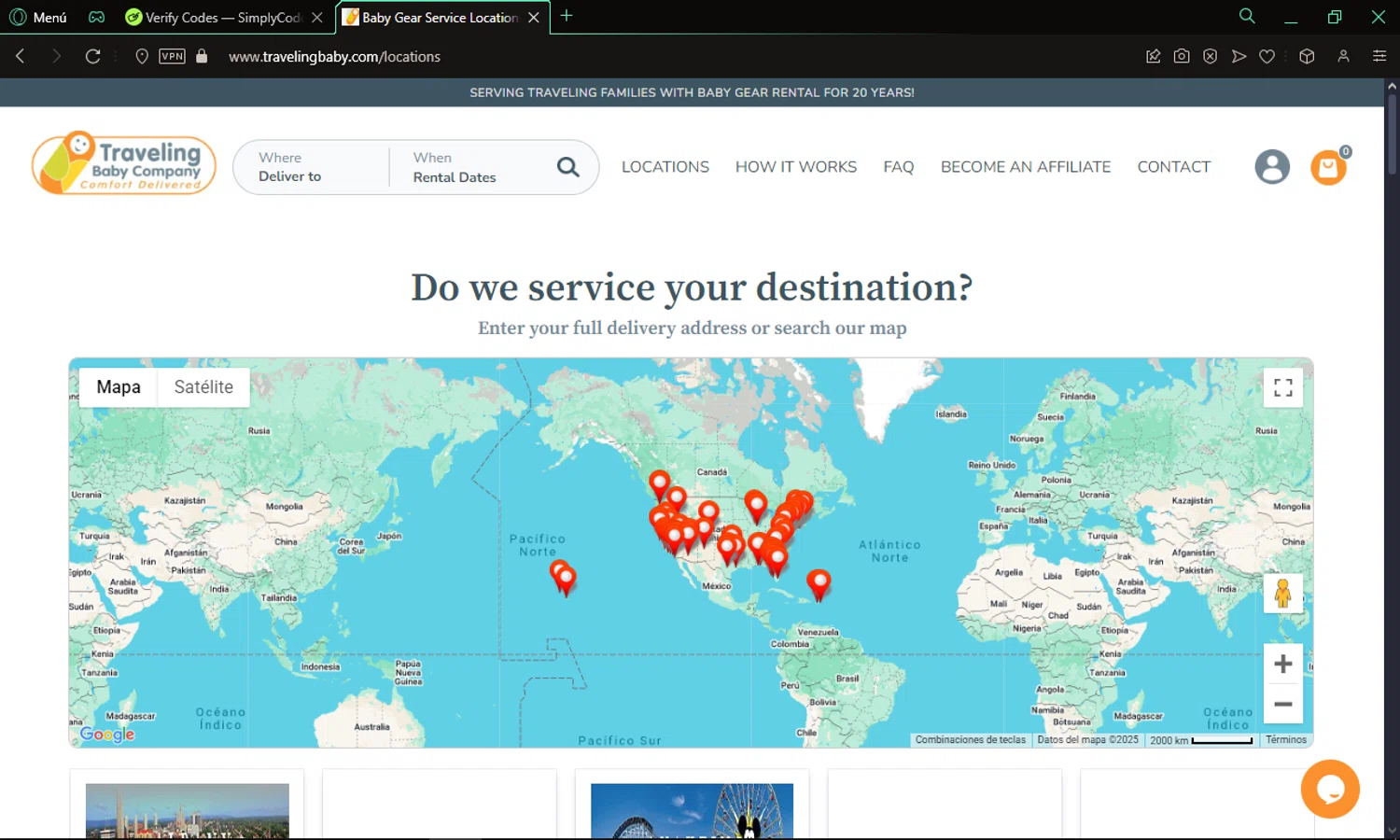Open the CONTACT nav link
Image resolution: width=1400 pixels, height=840 pixels.
(1173, 167)
